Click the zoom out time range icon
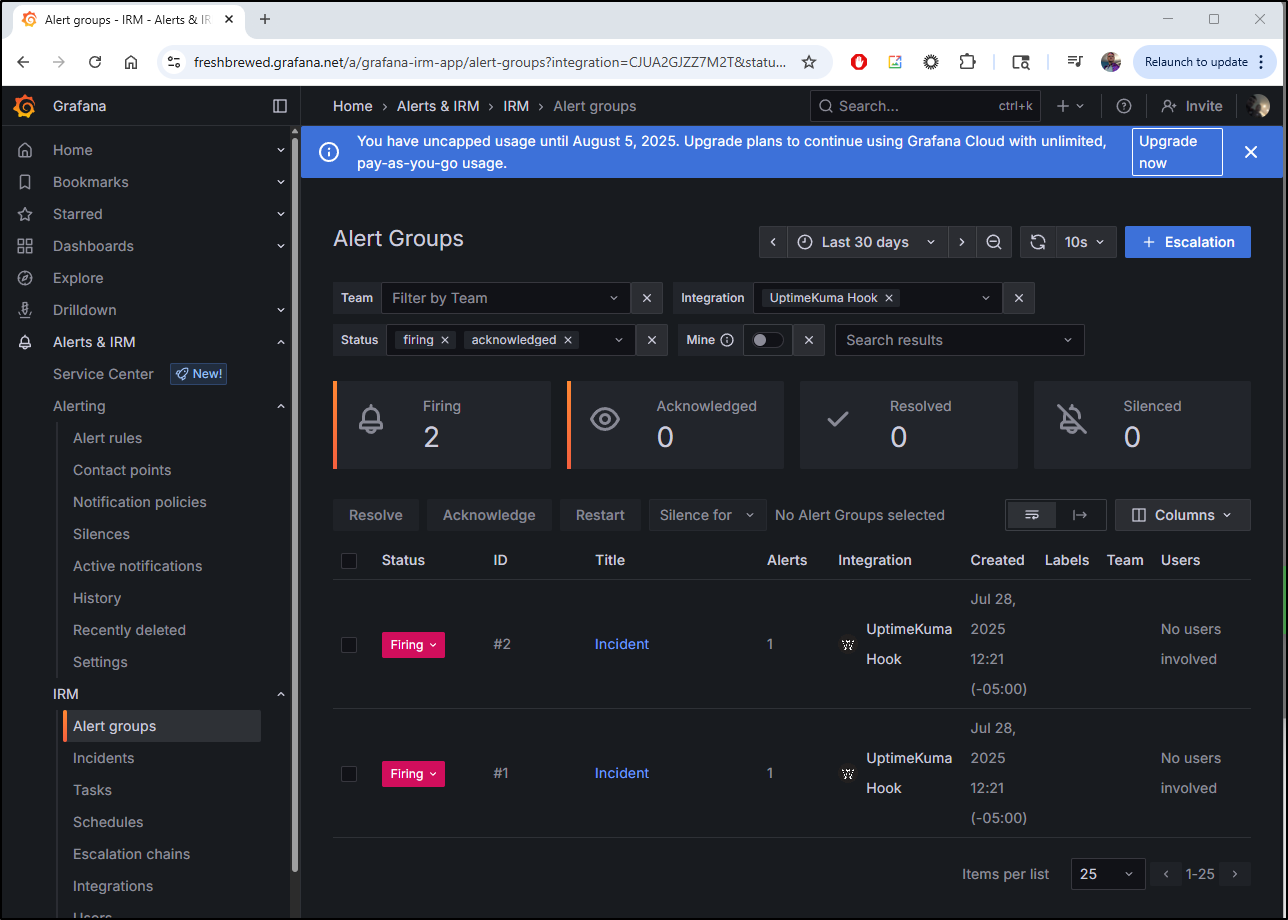This screenshot has width=1288, height=920. 994,242
